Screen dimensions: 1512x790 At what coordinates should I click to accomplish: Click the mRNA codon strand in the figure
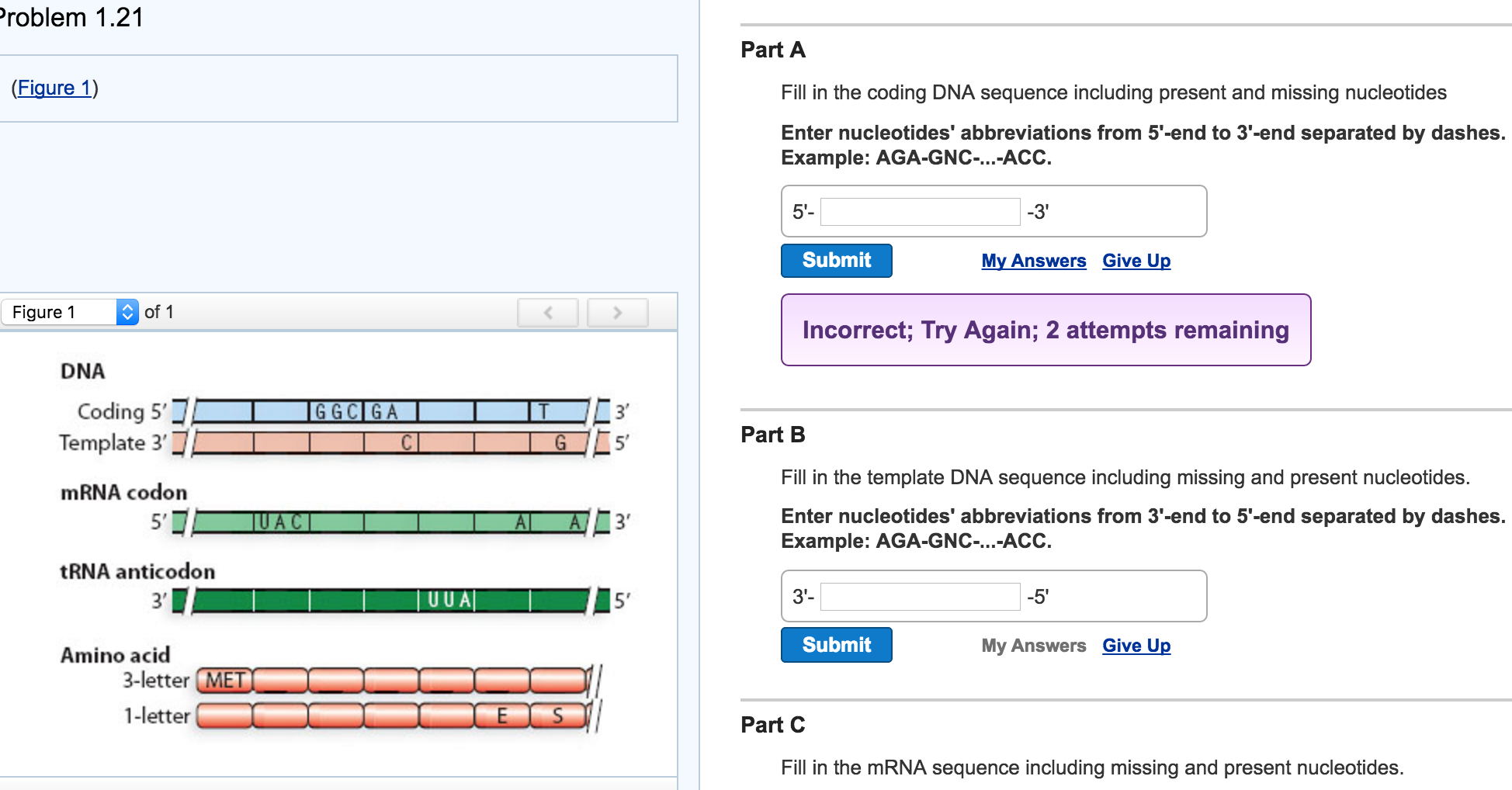[388, 522]
